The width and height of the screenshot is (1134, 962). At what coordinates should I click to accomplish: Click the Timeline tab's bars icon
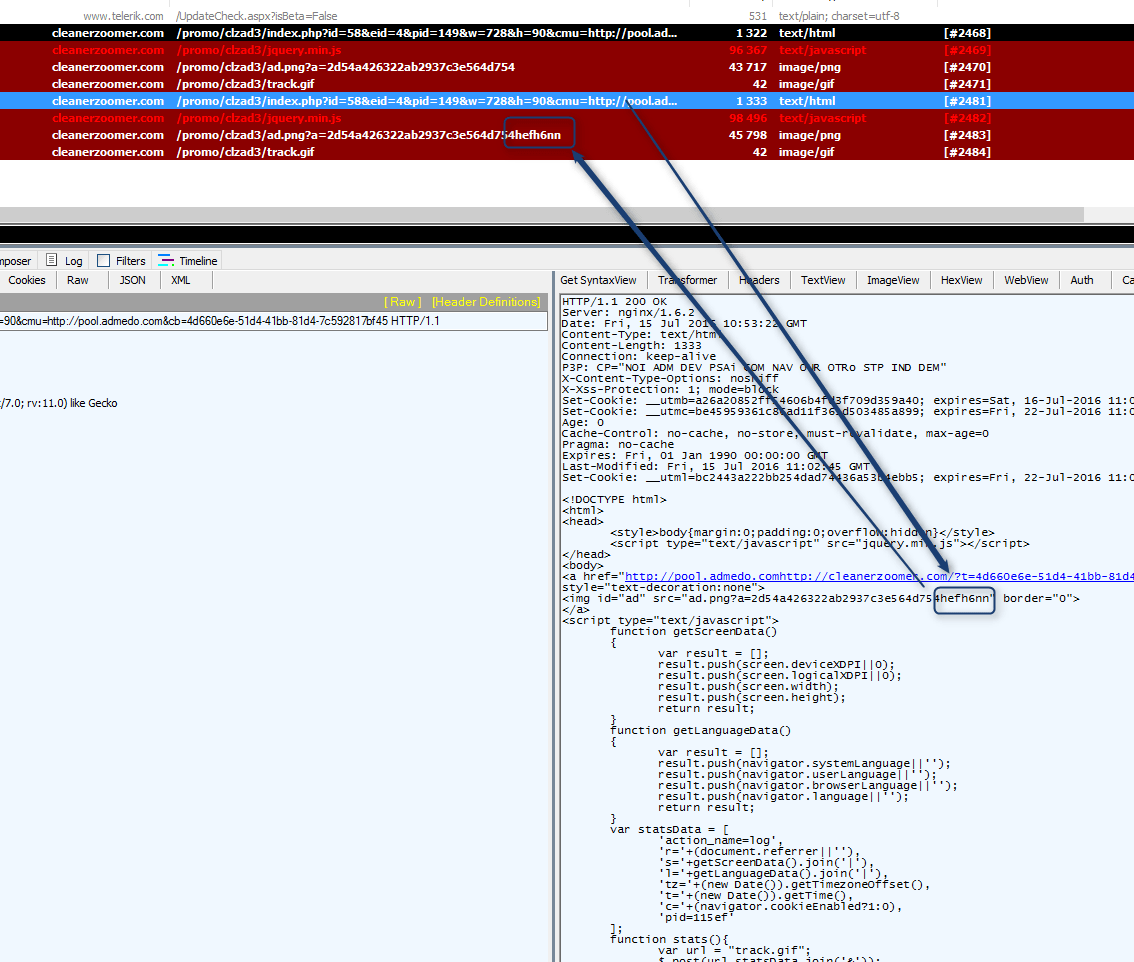click(x=166, y=260)
